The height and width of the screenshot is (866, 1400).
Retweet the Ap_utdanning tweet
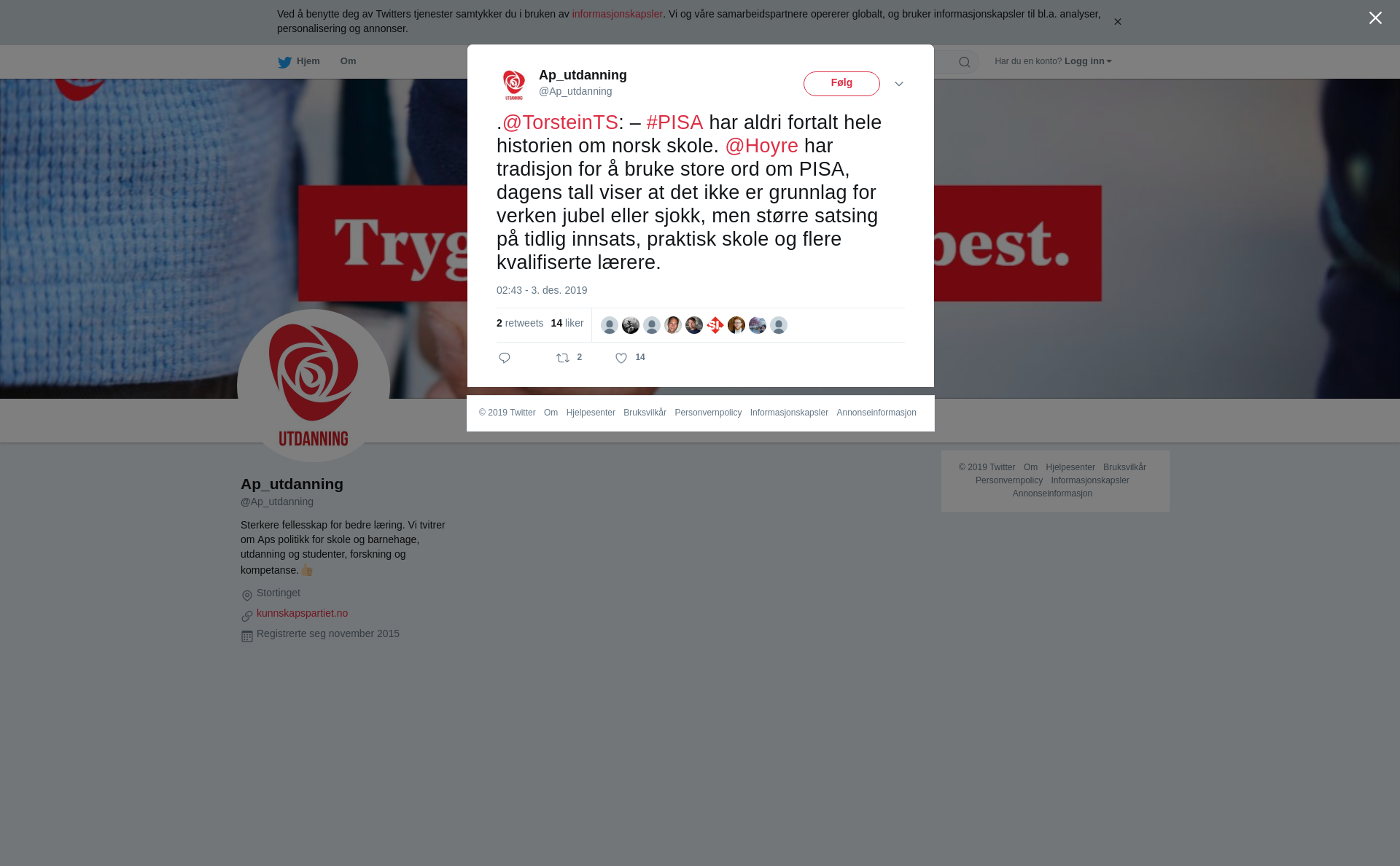pyautogui.click(x=563, y=358)
